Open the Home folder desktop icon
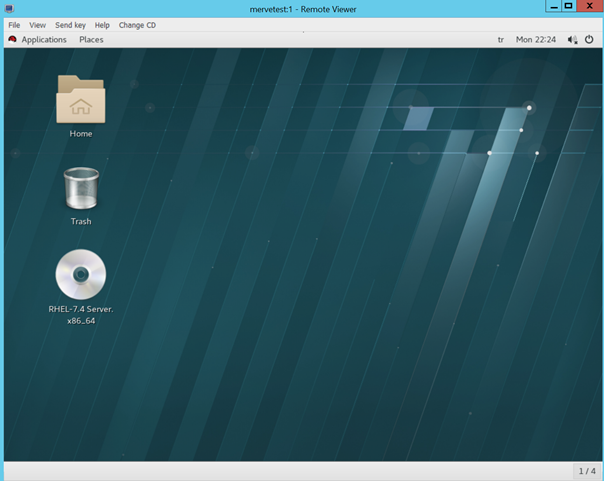 tap(81, 99)
